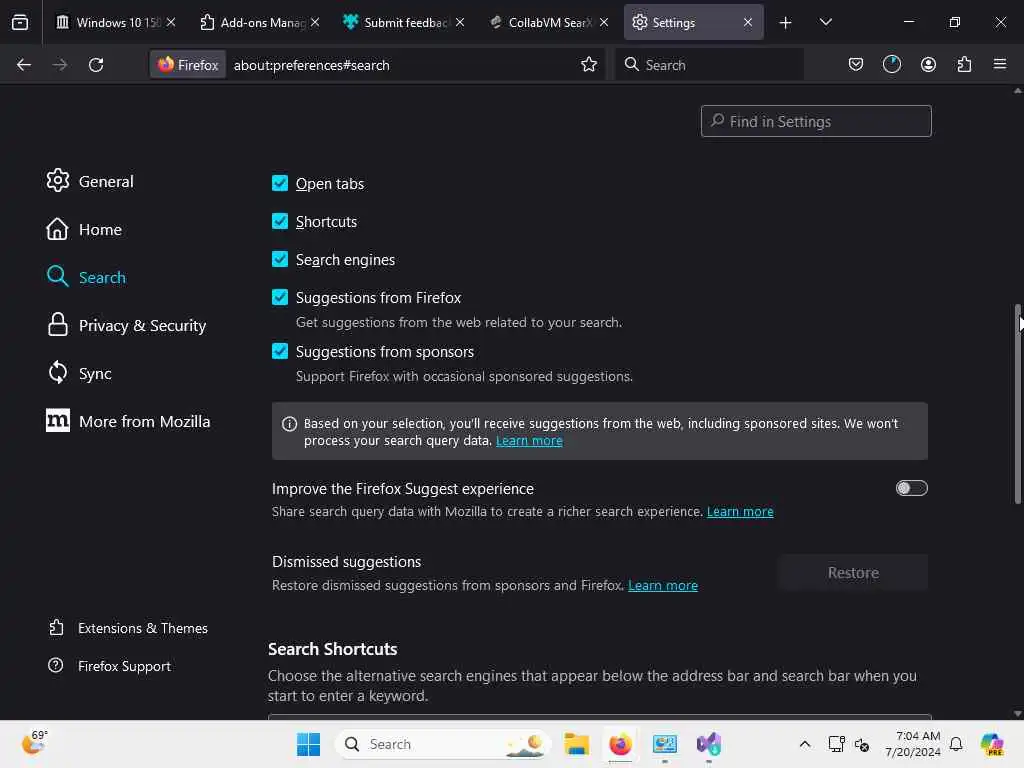The height and width of the screenshot is (768, 1024).
Task: Open network status tray icon
Action: click(x=836, y=744)
